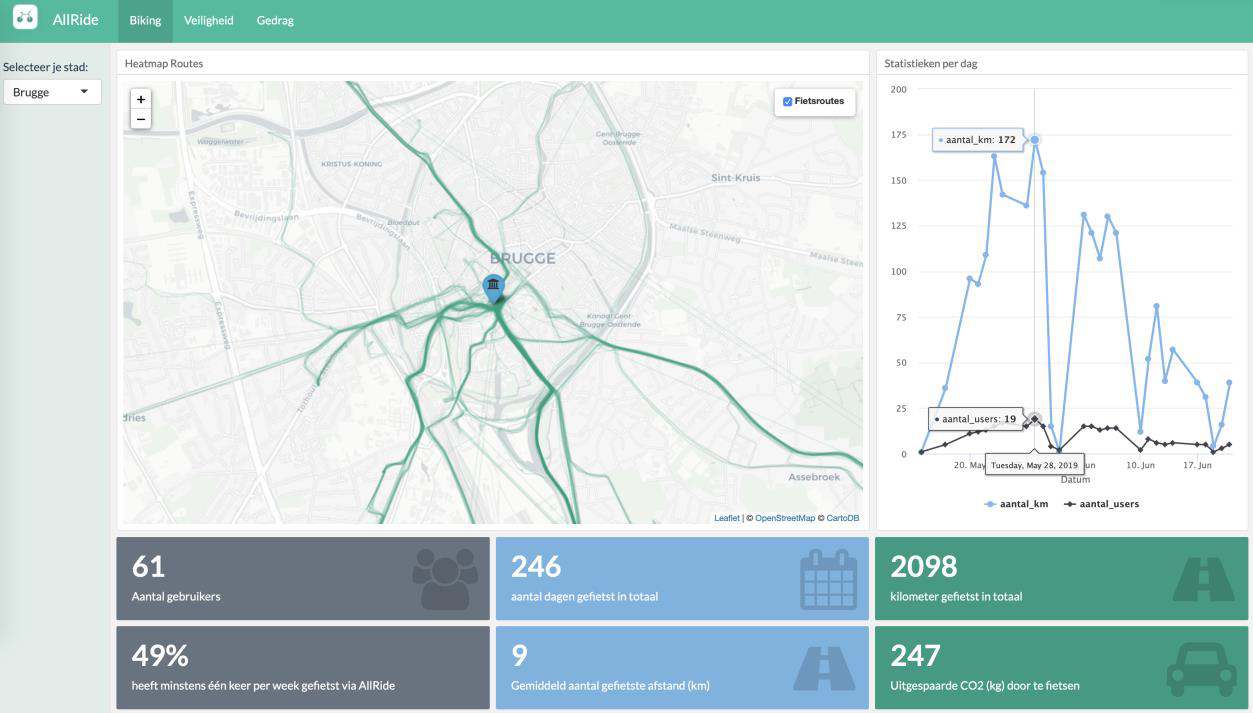Zoom out the map with minus button
This screenshot has width=1253, height=713.
(x=141, y=120)
